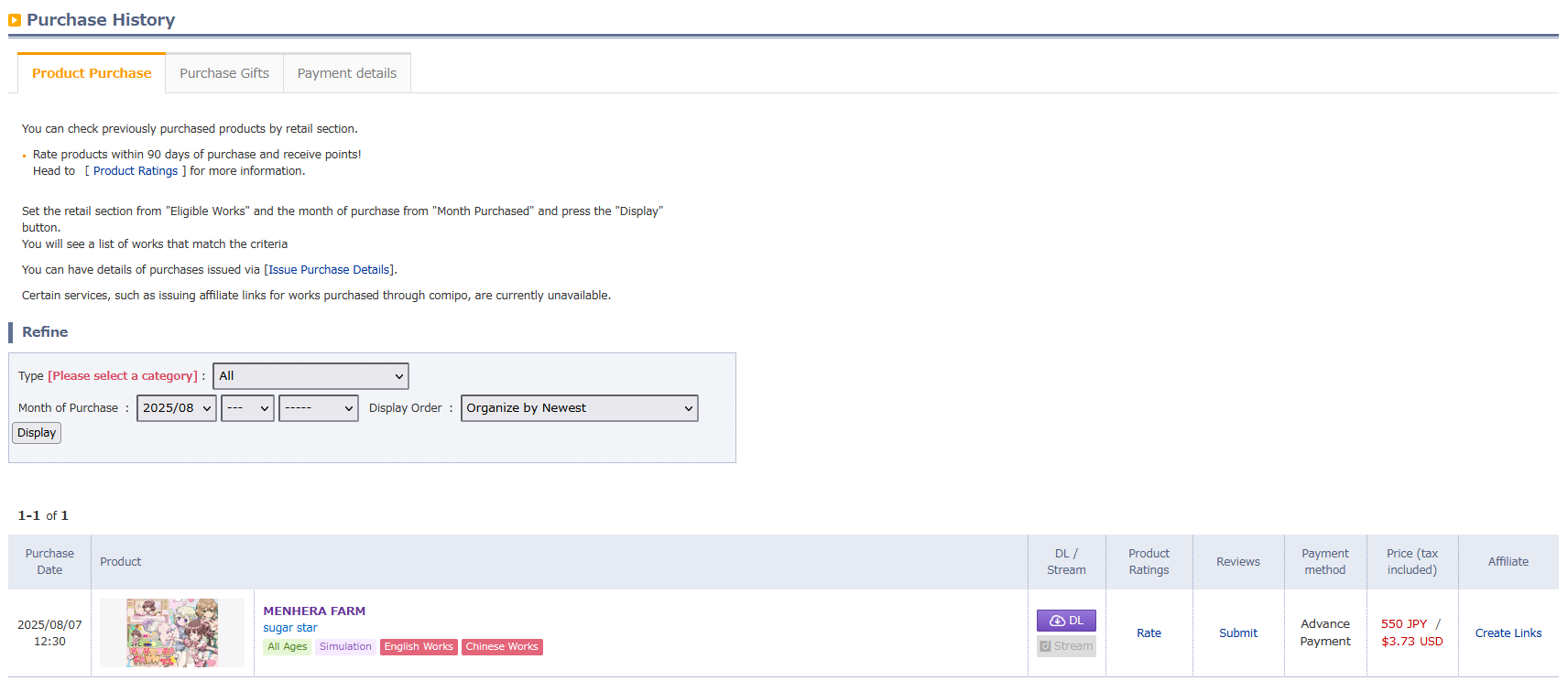Switch to the Purchase Gifts tab
The image size is (1568, 692).
[x=224, y=73]
